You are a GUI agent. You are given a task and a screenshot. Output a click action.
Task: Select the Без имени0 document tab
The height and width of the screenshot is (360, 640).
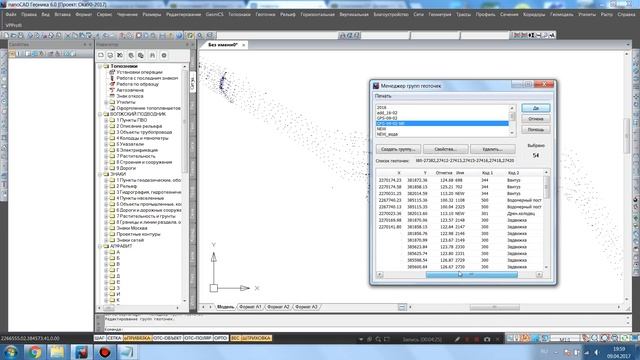point(222,45)
